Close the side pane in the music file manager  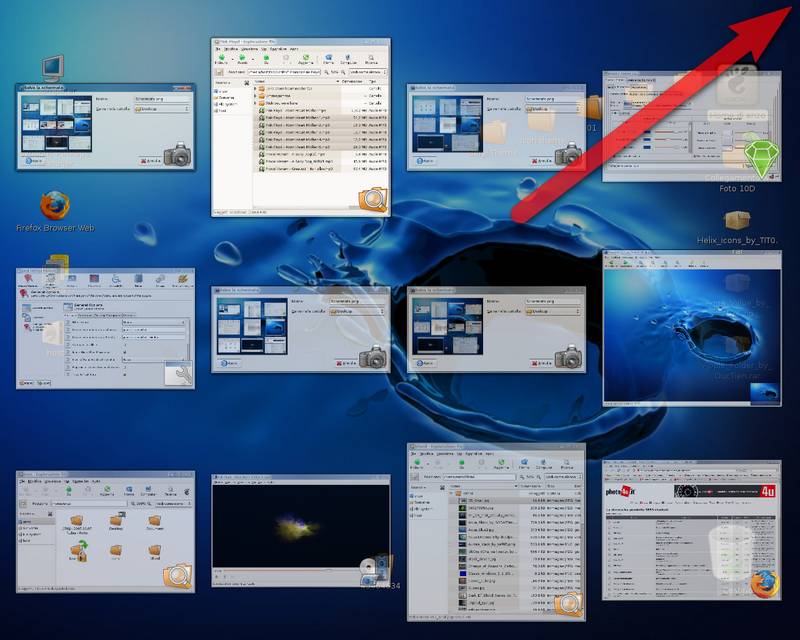tap(247, 83)
